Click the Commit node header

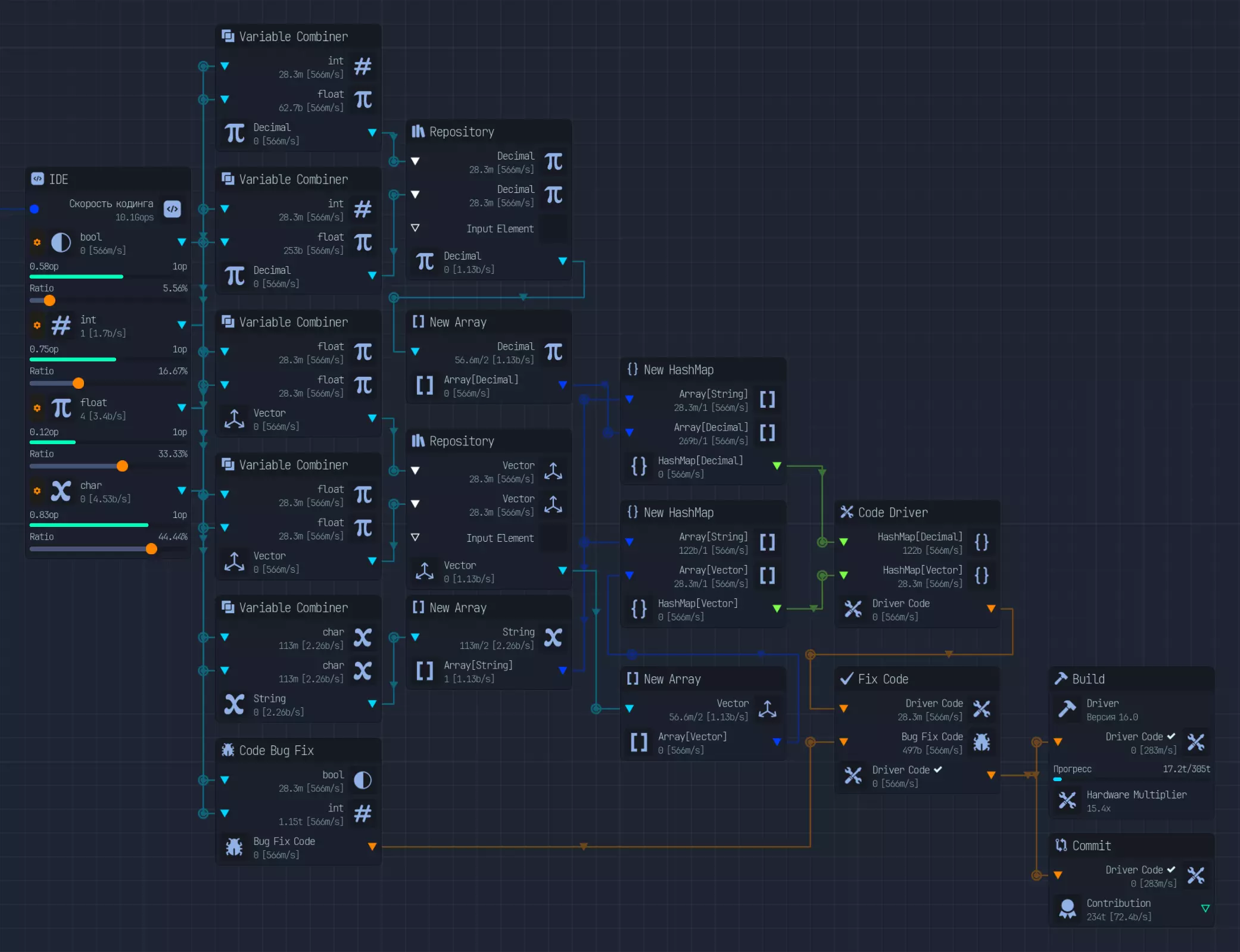tap(1091, 845)
